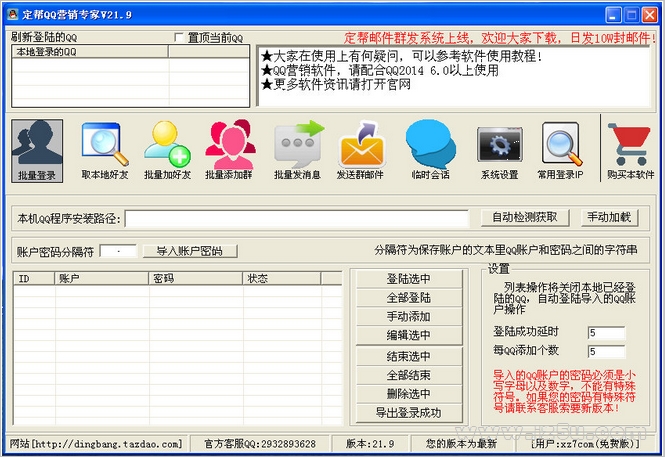
Task: Click the 登陆选中 button
Action: pos(409,279)
